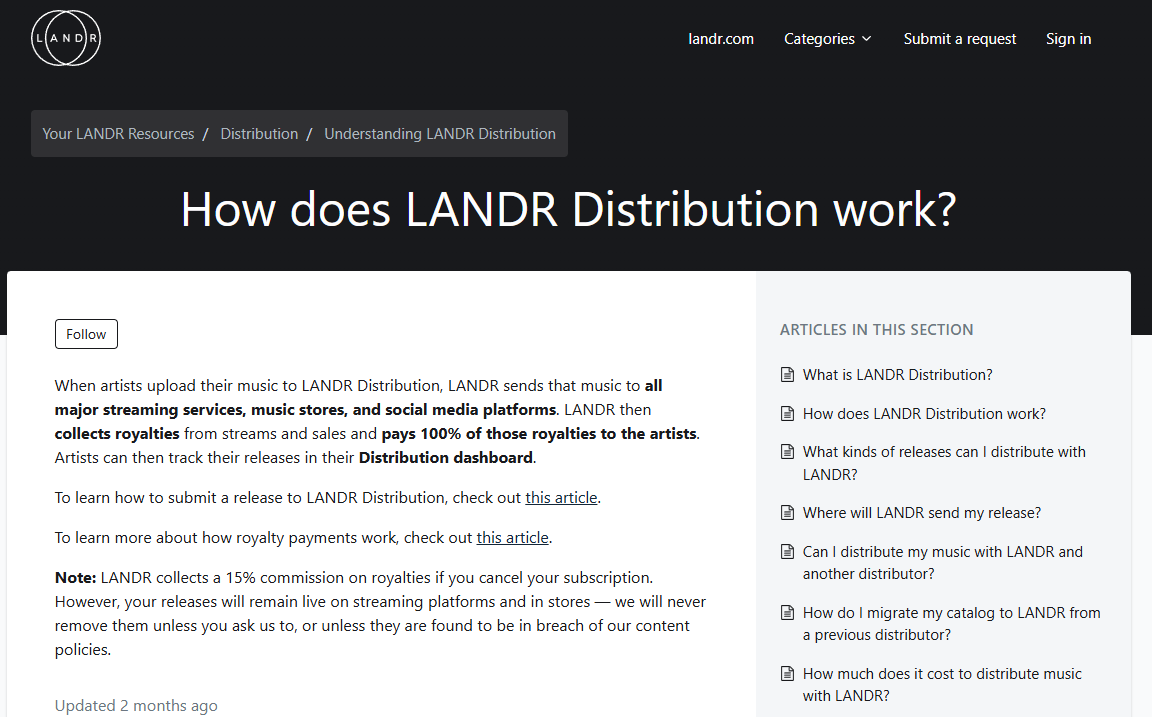
Task: Click the Distribution breadcrumb link
Action: point(259,133)
